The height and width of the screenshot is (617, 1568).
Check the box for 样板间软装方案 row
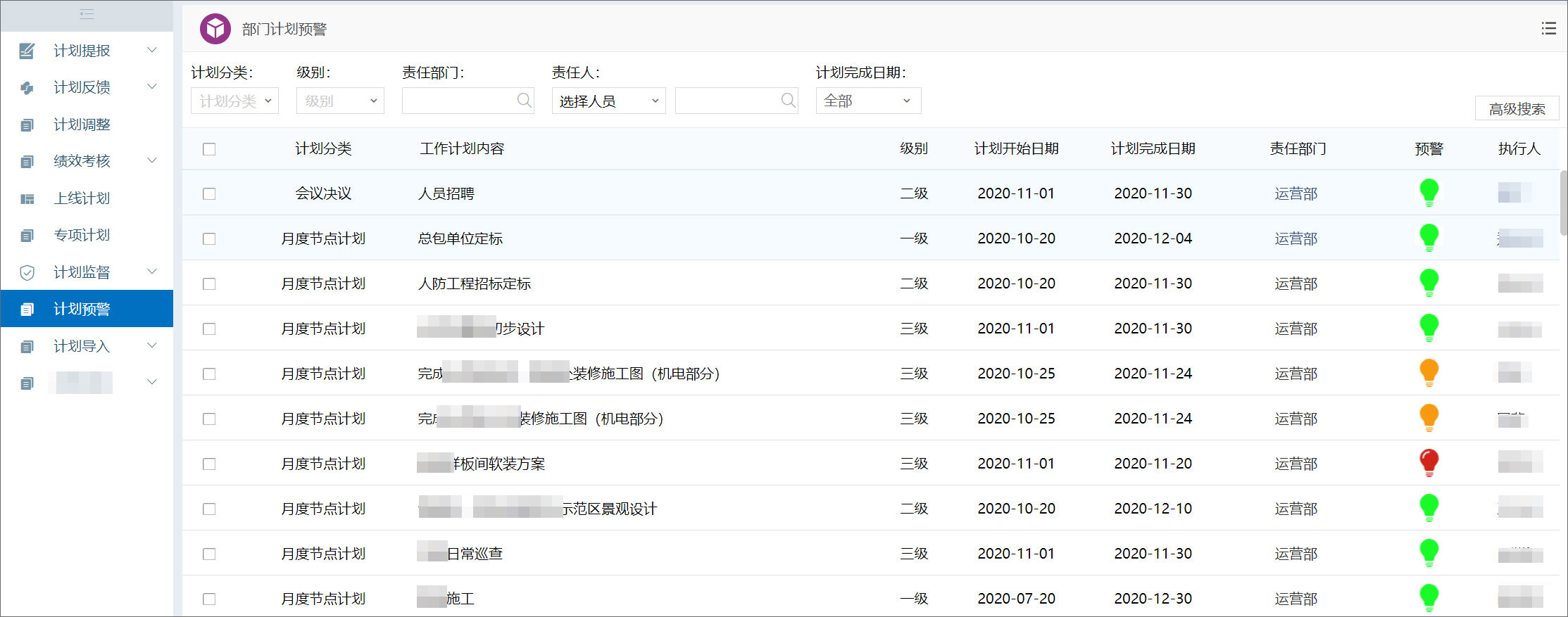click(x=209, y=464)
